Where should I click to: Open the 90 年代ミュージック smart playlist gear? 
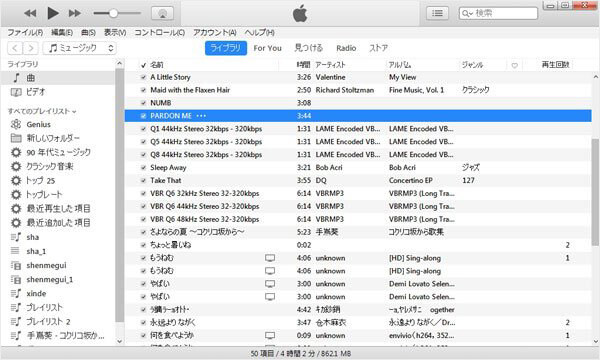click(16, 152)
